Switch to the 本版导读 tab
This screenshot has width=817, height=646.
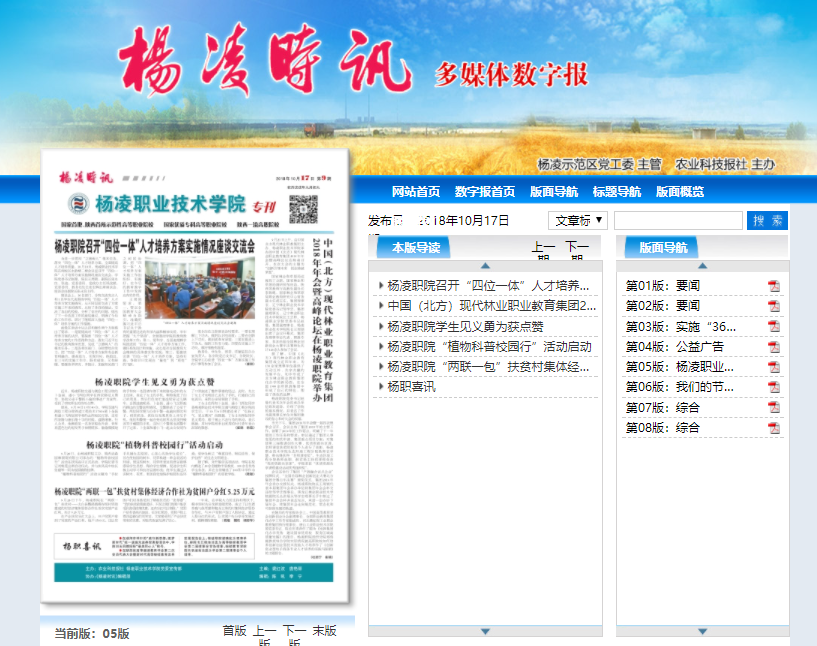click(415, 247)
